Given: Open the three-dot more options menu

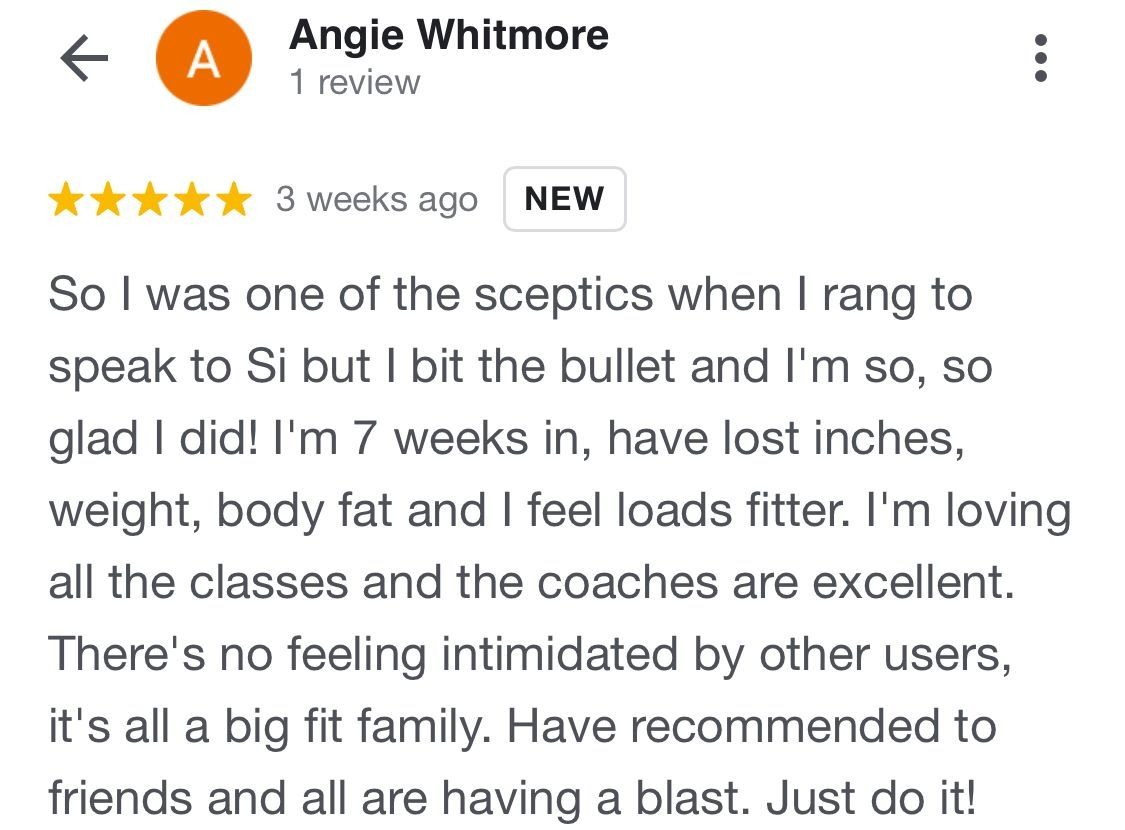Looking at the screenshot, I should (x=1041, y=58).
